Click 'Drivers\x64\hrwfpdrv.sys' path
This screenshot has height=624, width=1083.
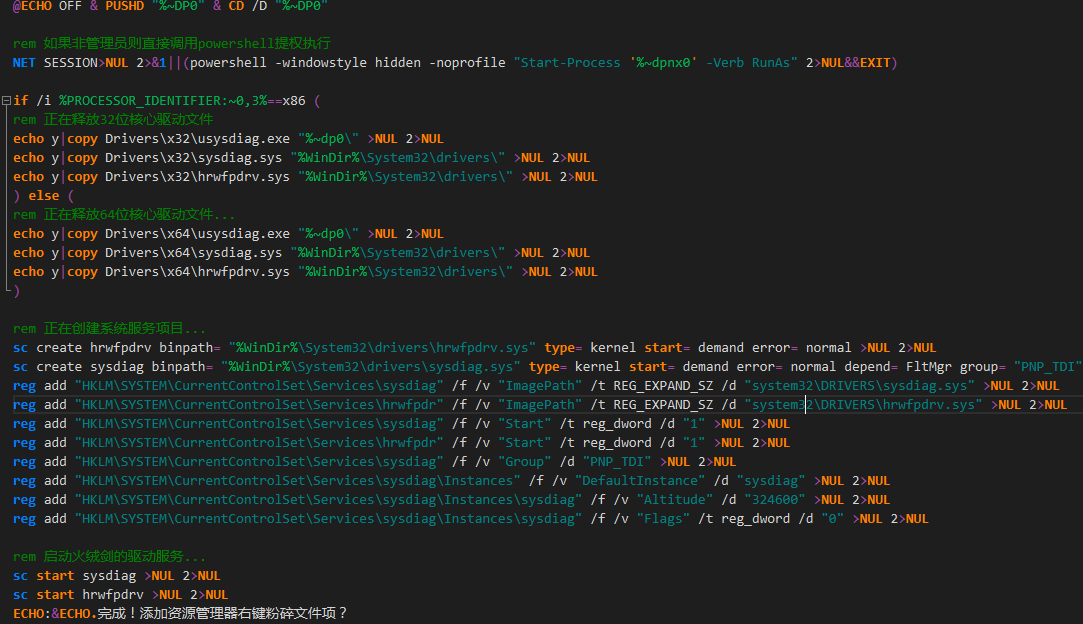click(x=198, y=272)
